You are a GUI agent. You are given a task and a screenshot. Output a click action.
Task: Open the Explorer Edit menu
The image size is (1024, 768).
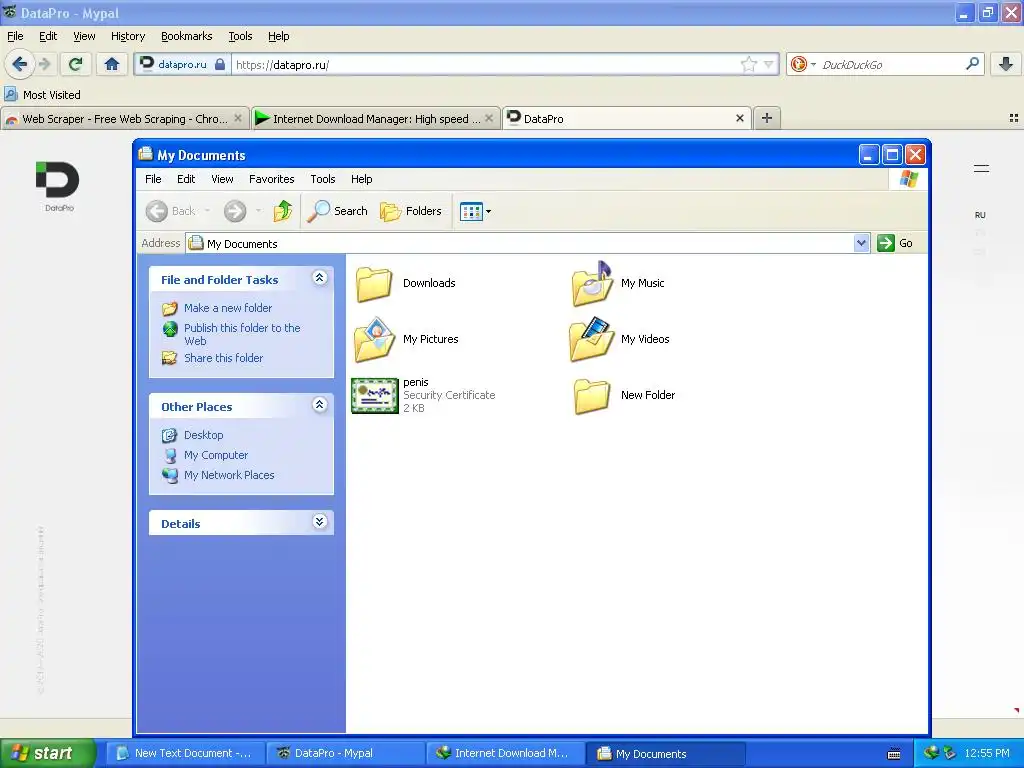click(186, 179)
